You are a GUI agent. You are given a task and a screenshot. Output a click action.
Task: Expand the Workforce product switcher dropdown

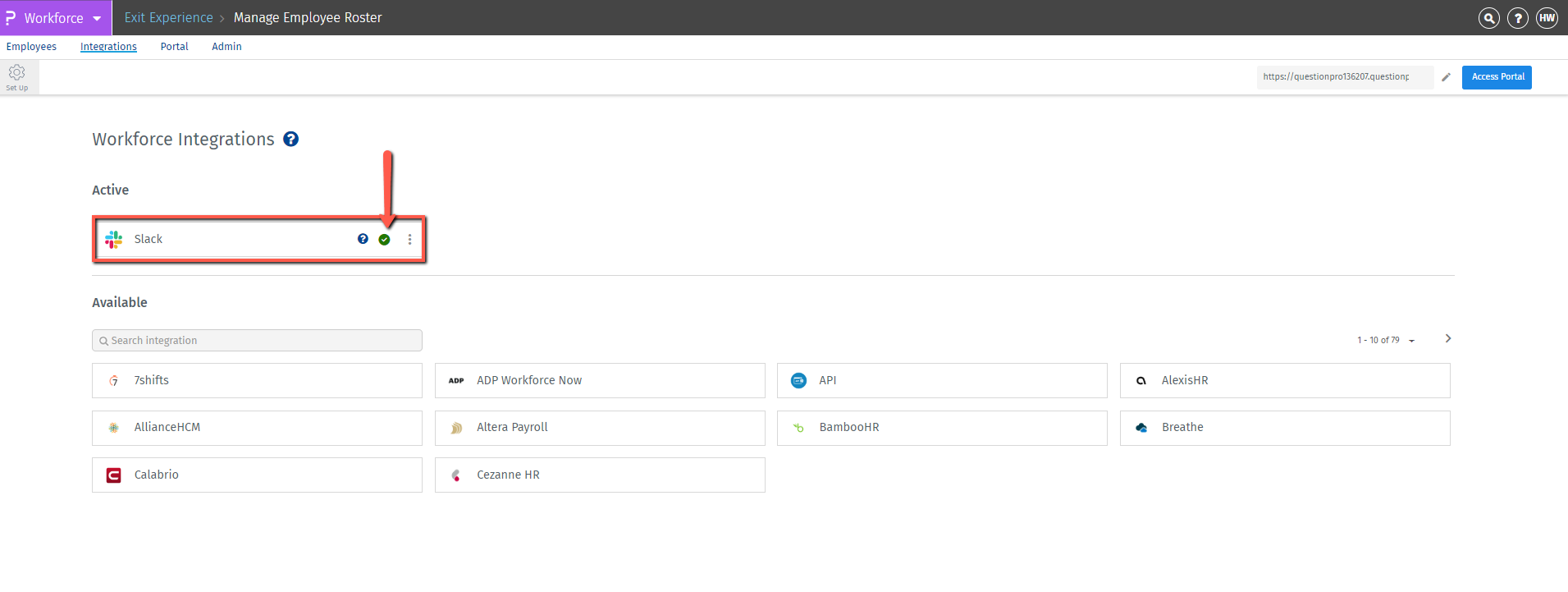(97, 18)
